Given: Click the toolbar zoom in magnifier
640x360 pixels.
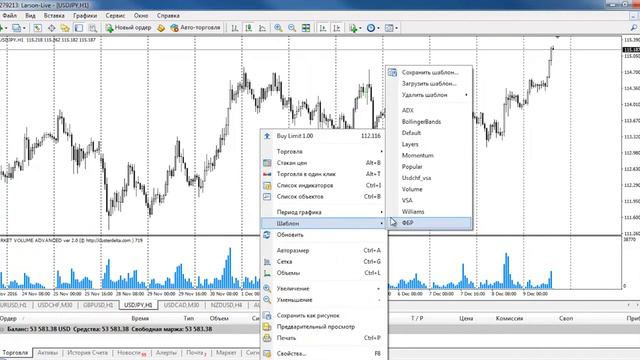Looking at the screenshot, I should (278, 28).
